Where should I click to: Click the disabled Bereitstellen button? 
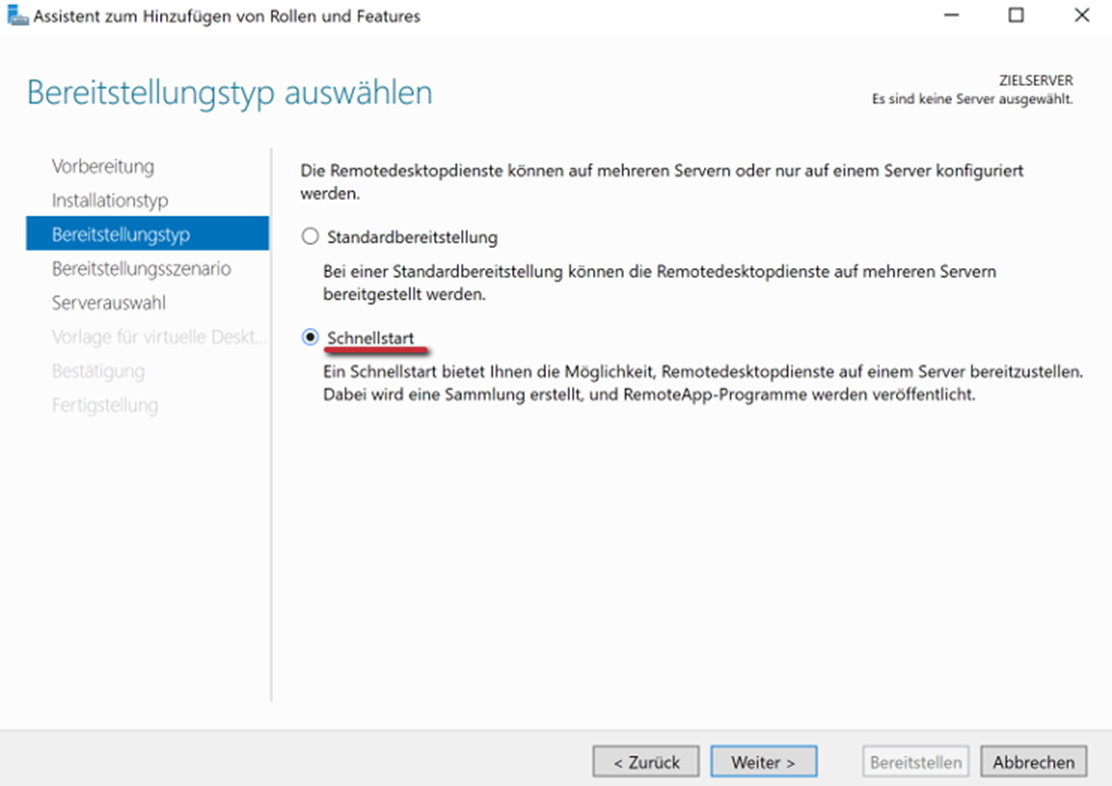tap(915, 762)
